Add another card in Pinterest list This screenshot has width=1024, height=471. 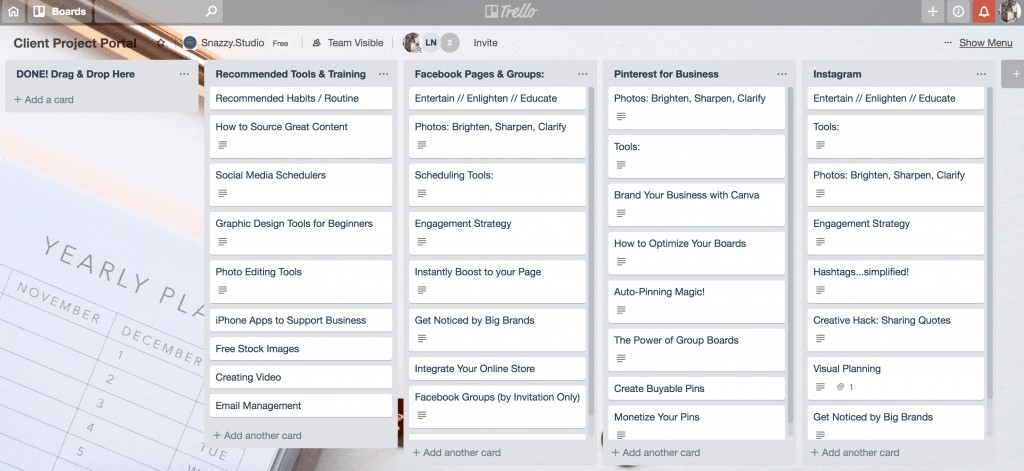[x=655, y=453]
